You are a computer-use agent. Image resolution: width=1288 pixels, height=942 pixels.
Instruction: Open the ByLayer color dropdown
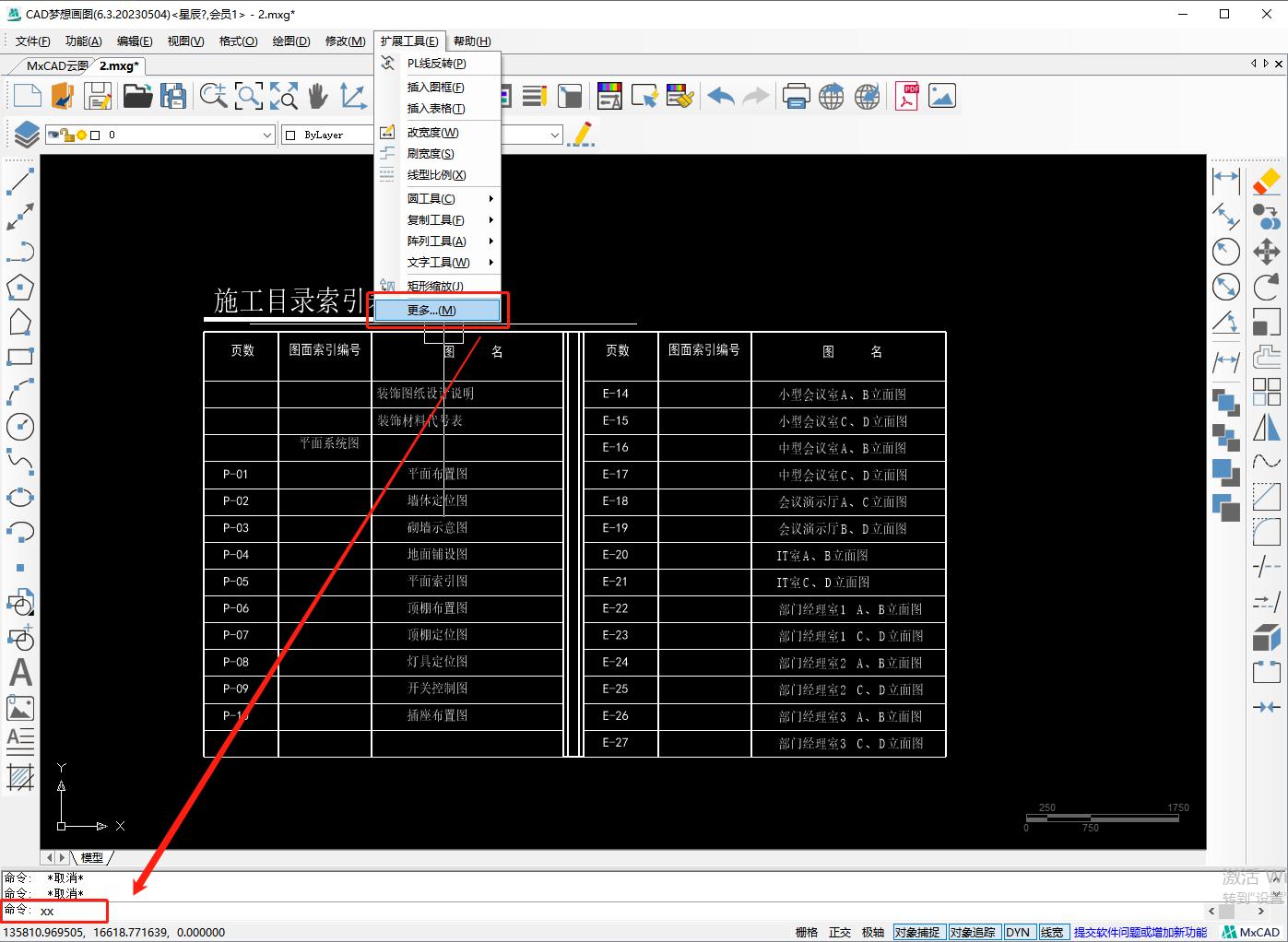(x=327, y=135)
